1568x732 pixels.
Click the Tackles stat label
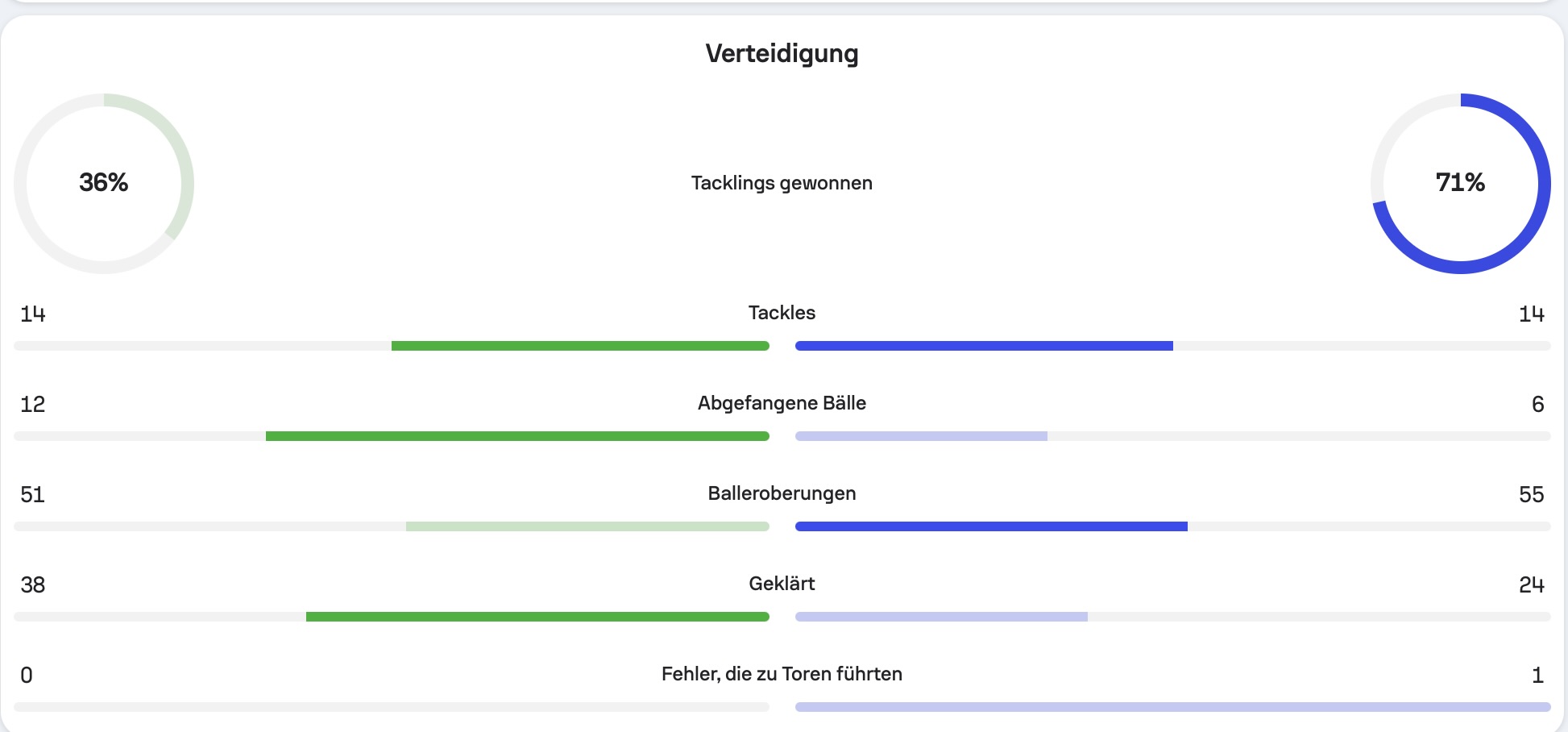[782, 313]
